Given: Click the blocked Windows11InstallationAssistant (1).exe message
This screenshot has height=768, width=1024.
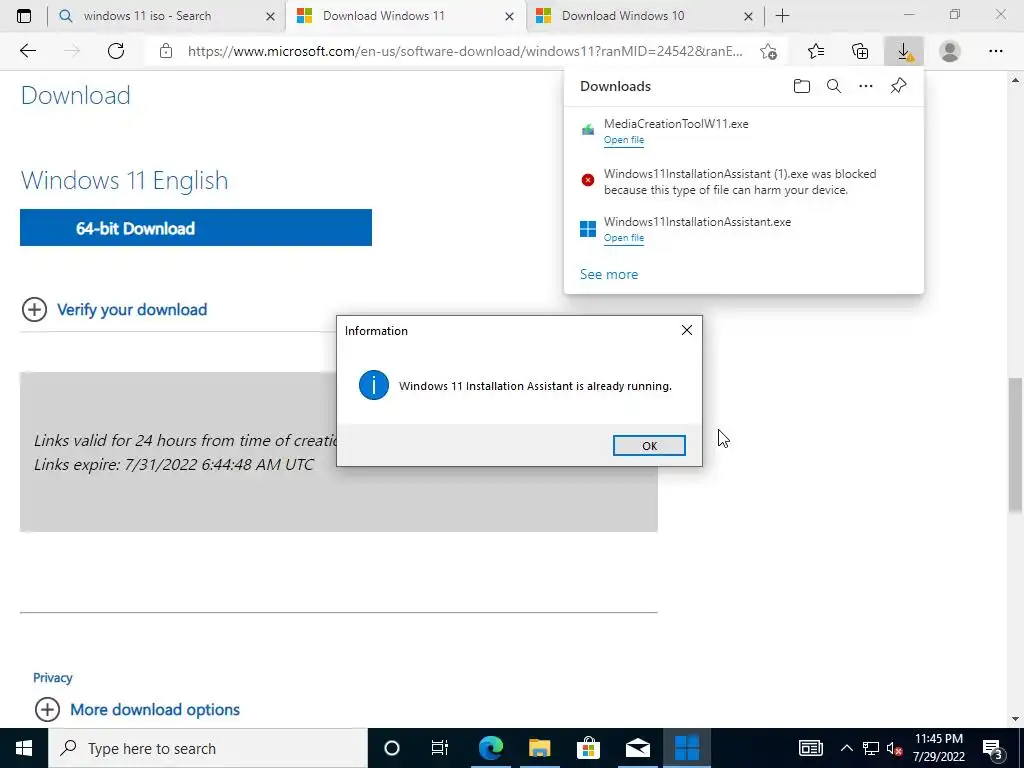Looking at the screenshot, I should (740, 182).
